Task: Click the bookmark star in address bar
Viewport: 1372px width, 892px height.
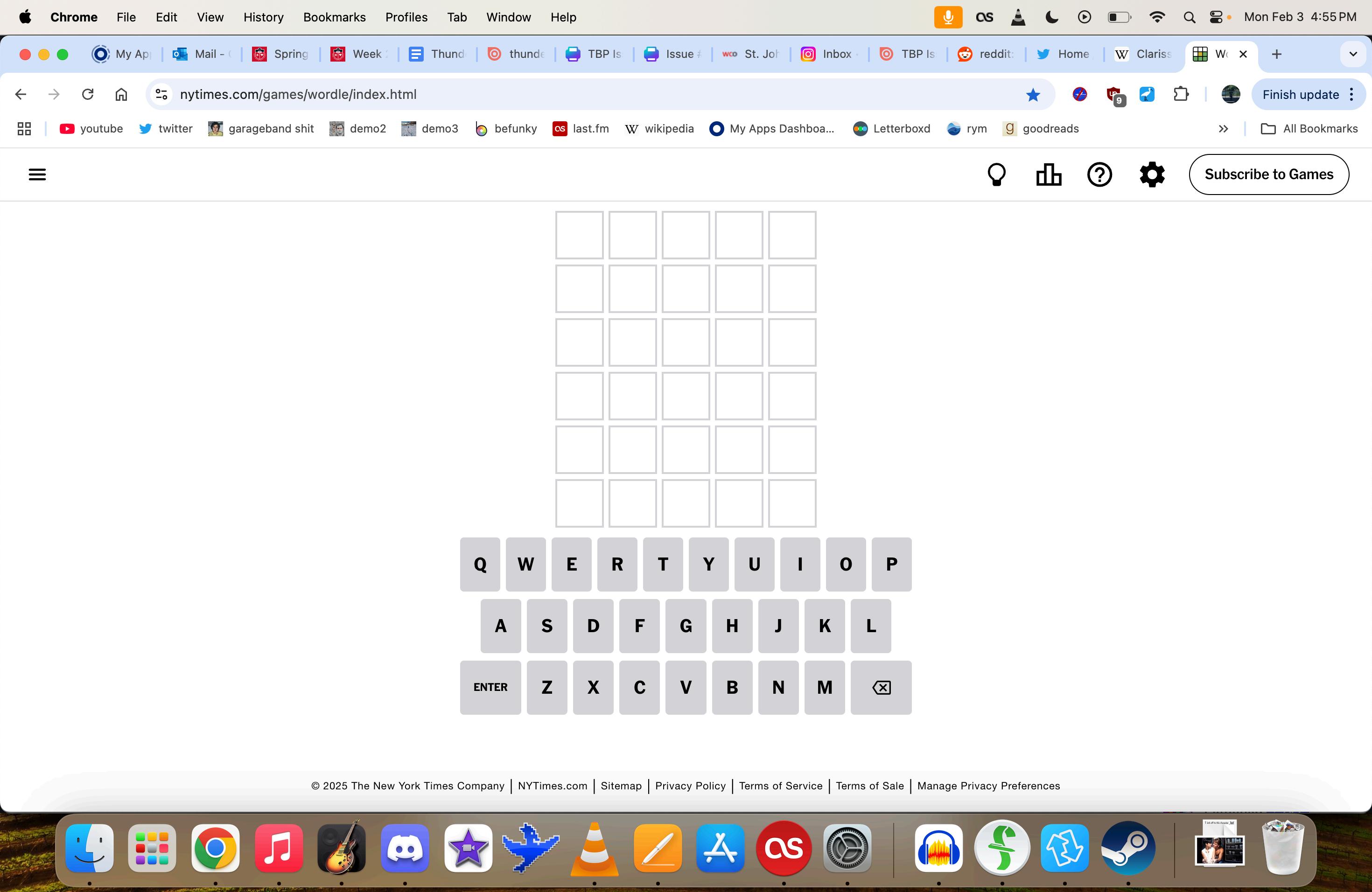Action: pos(1032,95)
